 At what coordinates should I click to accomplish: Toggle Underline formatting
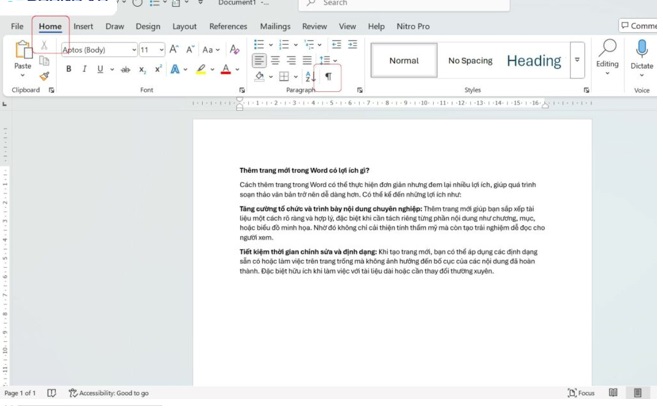tap(100, 69)
